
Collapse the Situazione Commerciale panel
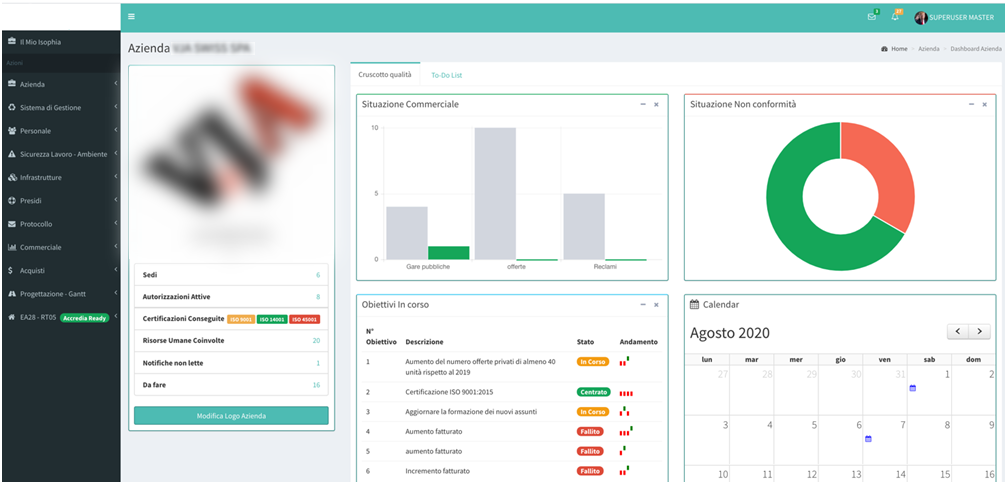pos(642,104)
